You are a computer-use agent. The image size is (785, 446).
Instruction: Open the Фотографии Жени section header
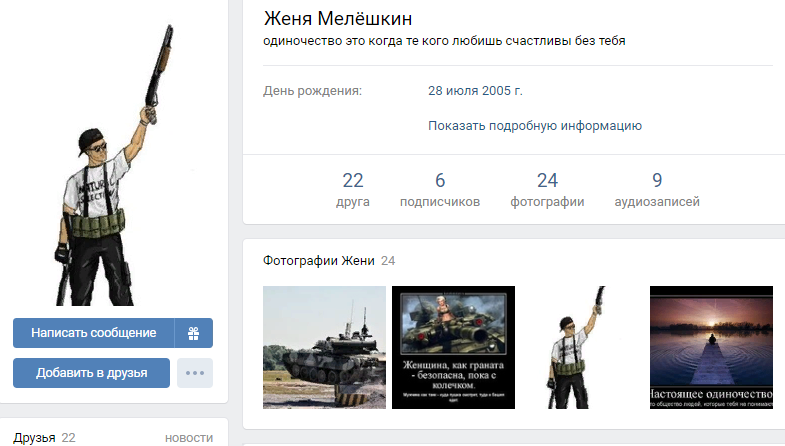tap(319, 261)
